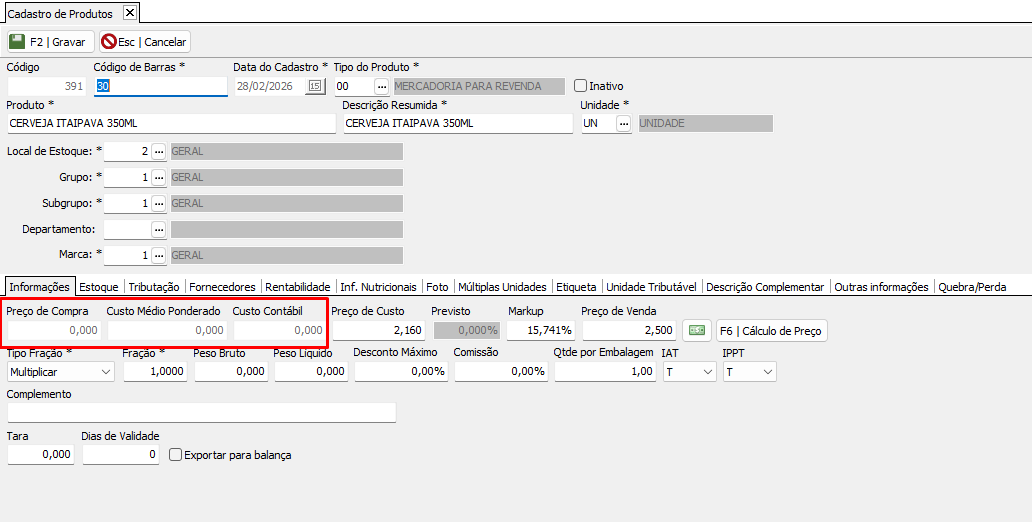
Task: Open Unidade lookup ellipsis button
Action: coord(624,124)
